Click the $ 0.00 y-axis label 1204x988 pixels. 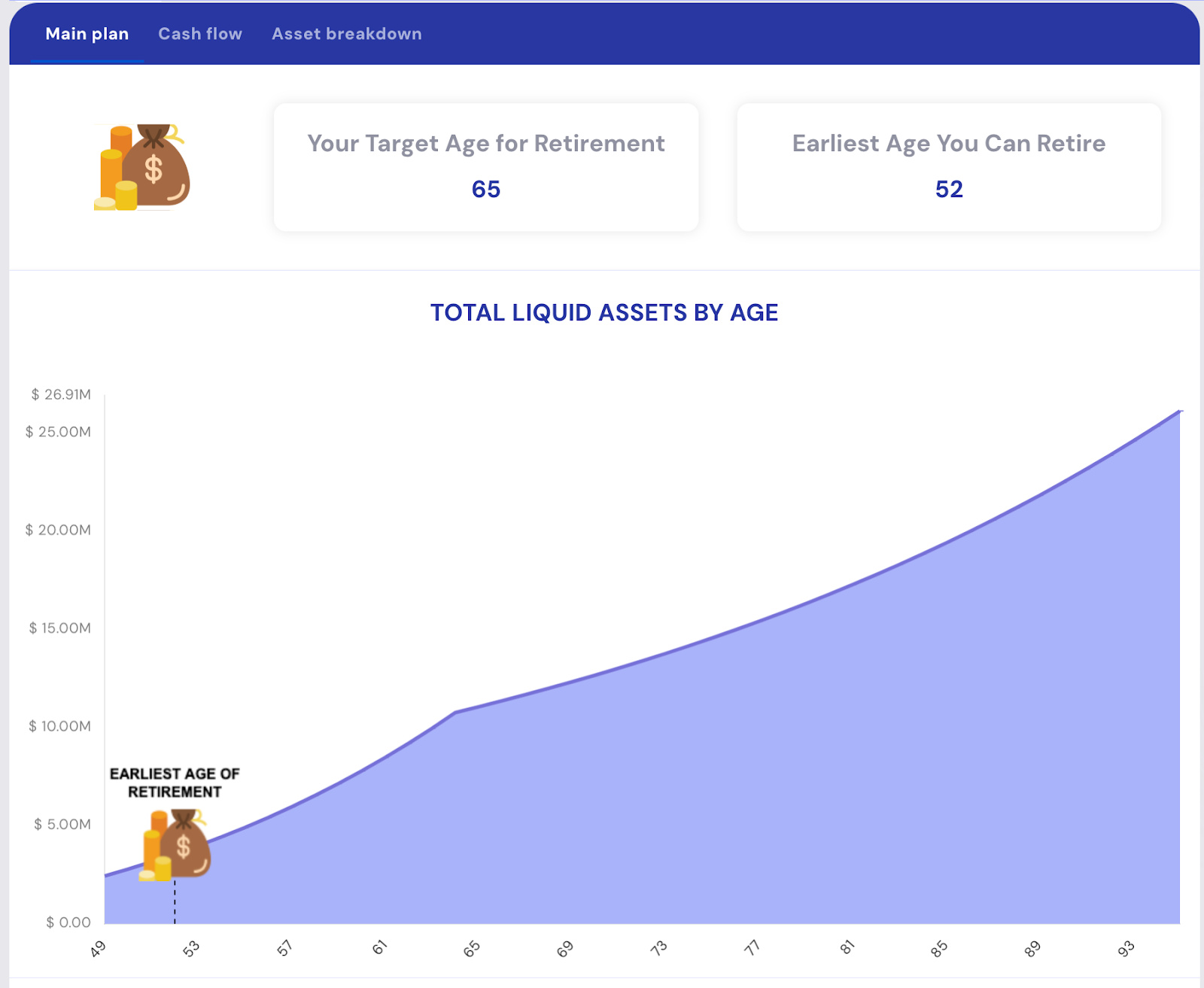coord(68,922)
